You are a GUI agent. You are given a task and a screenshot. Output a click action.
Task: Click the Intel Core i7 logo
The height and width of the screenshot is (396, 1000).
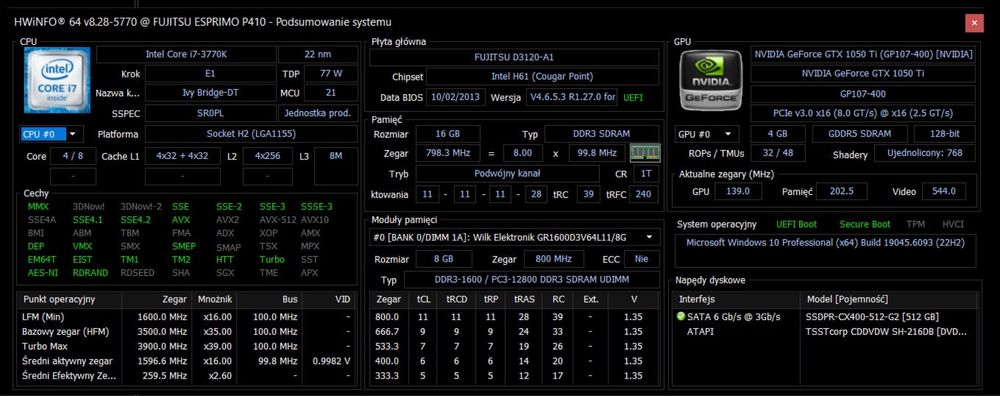(57, 80)
